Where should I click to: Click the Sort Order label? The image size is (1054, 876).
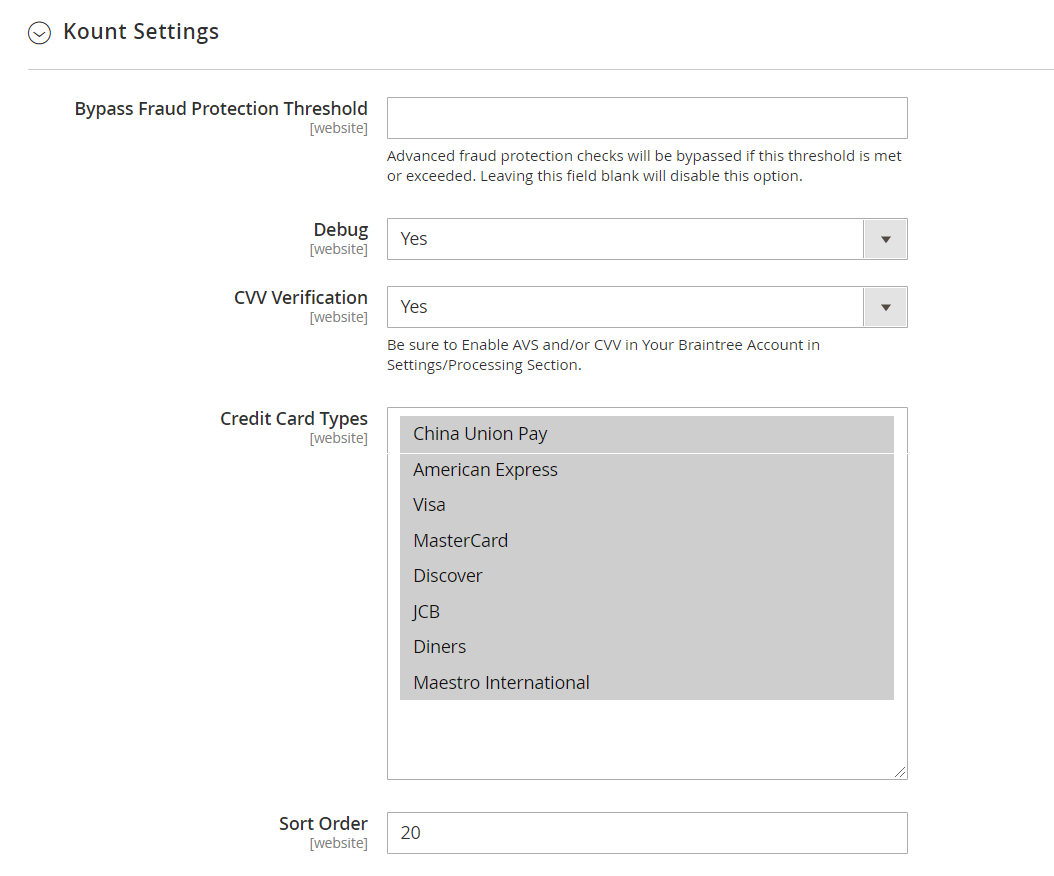pyautogui.click(x=323, y=824)
